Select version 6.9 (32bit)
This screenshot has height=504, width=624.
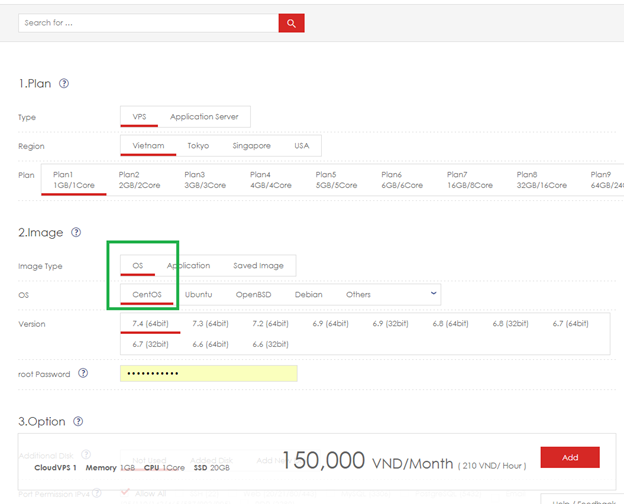click(390, 324)
